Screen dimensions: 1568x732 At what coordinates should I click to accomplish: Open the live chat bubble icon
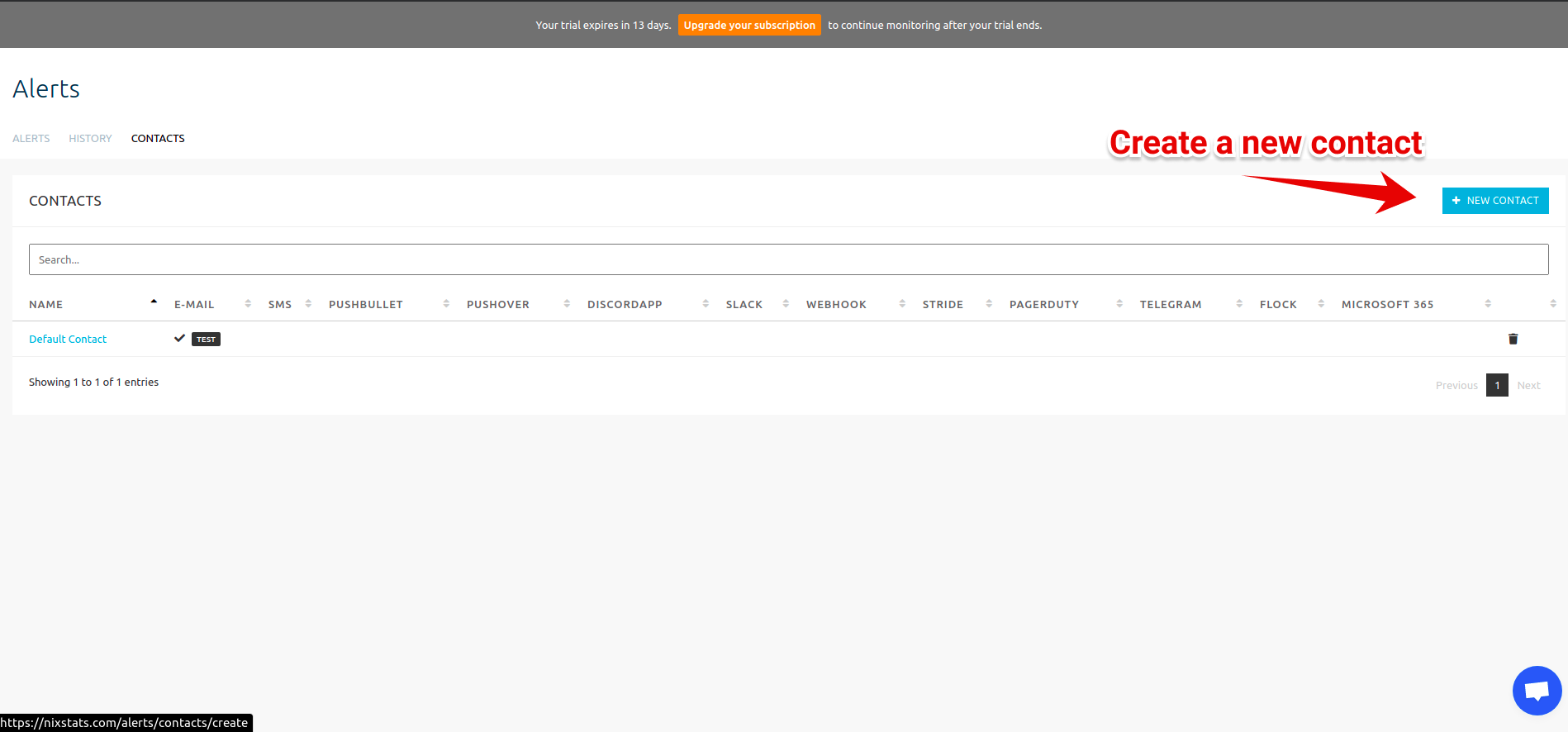coord(1537,691)
